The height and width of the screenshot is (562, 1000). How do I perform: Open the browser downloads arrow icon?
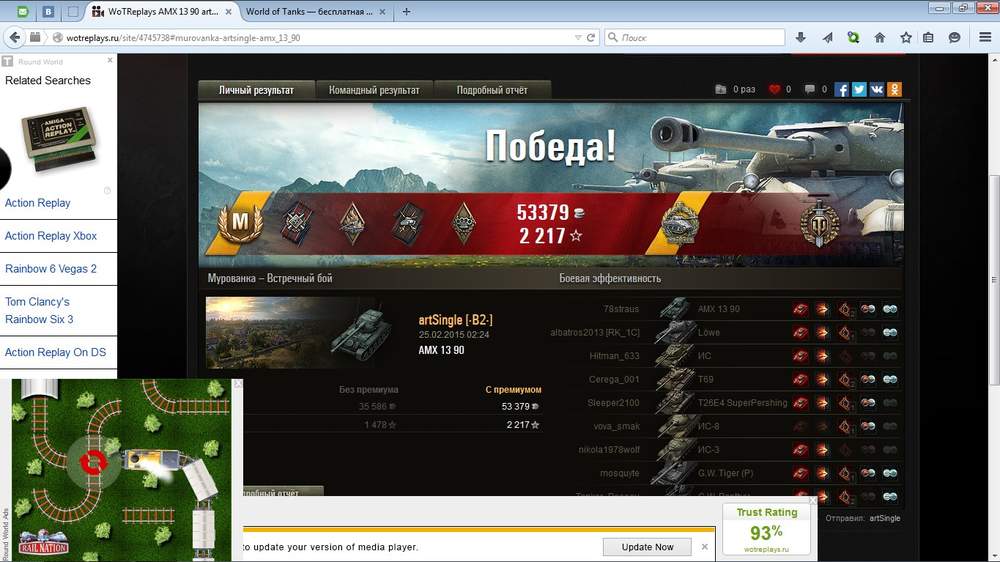(x=800, y=38)
